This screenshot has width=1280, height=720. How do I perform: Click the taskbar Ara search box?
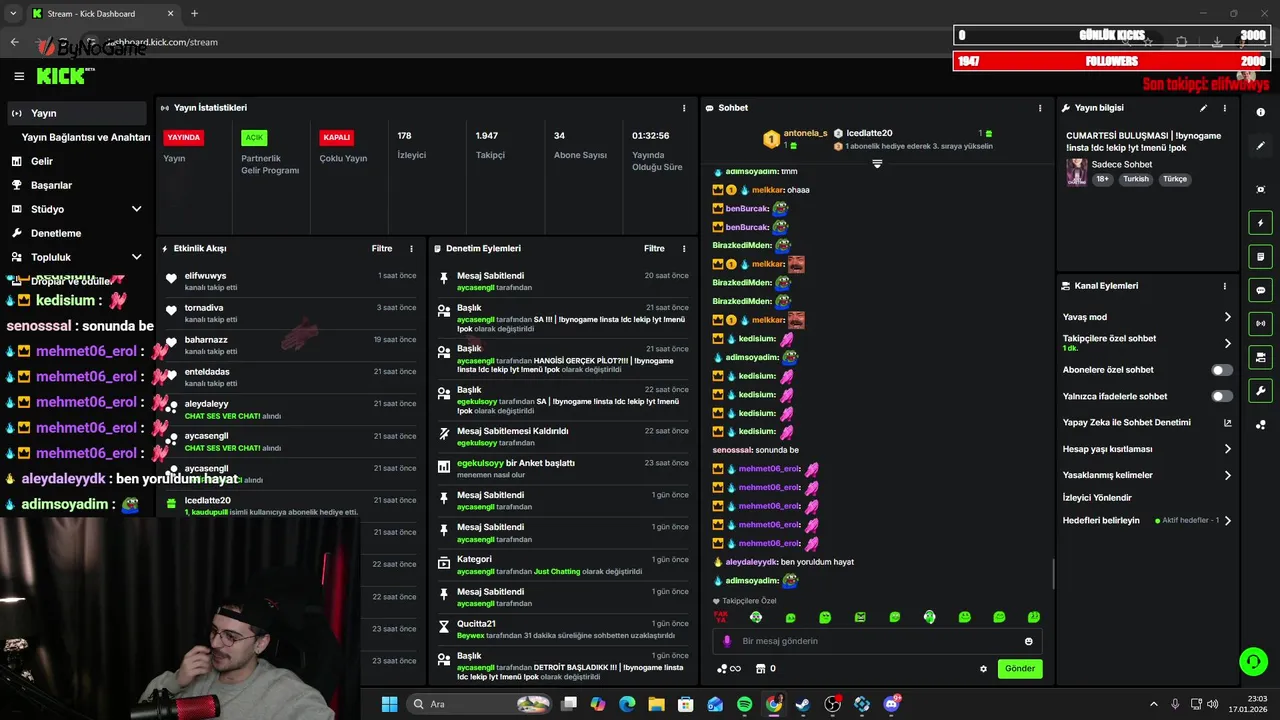[x=478, y=704]
